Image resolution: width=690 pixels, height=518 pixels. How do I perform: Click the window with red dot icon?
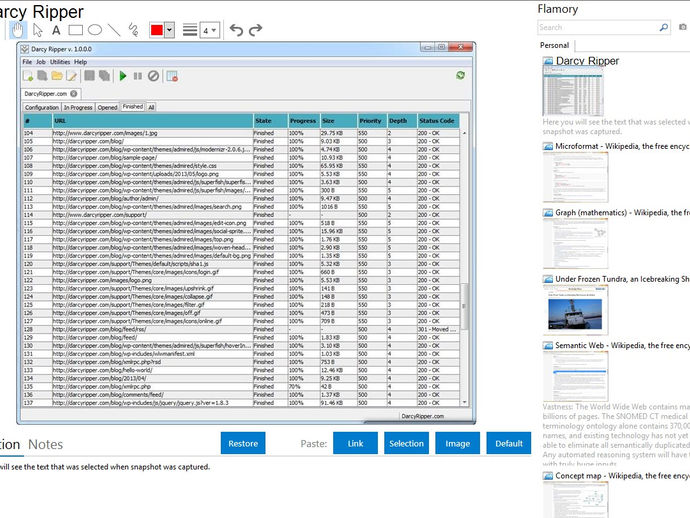point(172,76)
